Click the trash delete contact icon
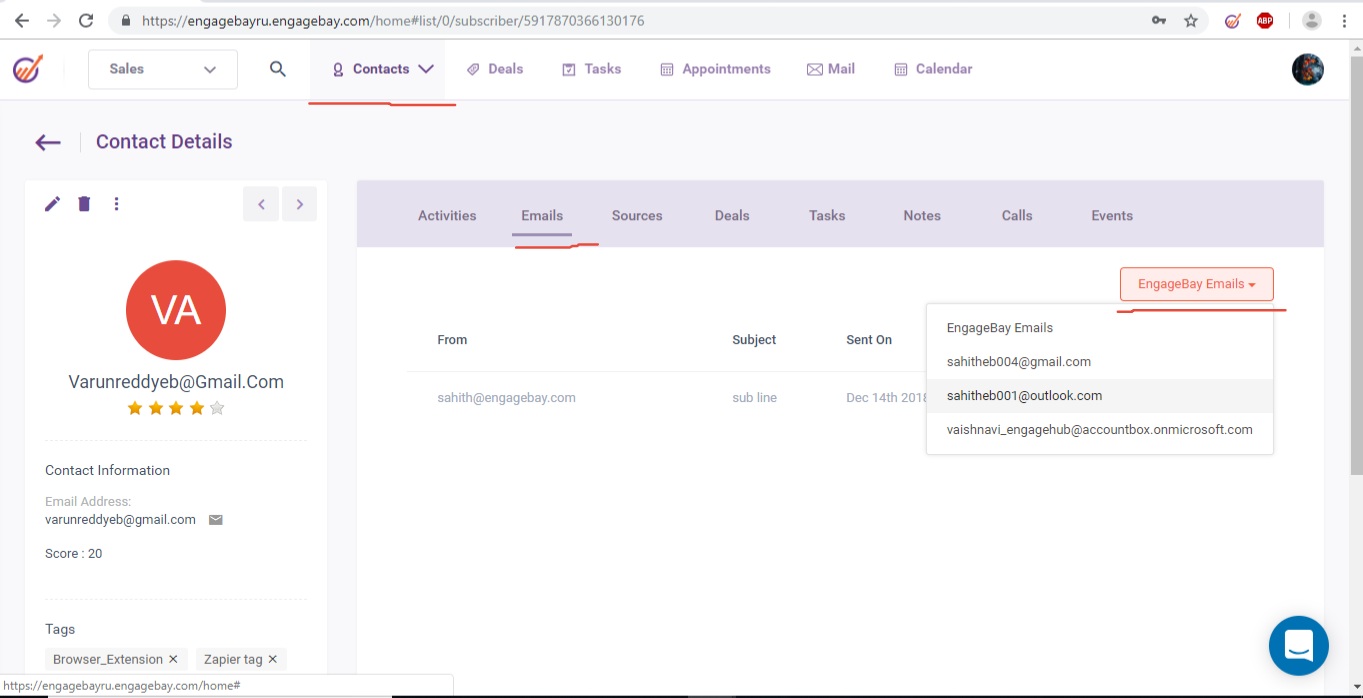This screenshot has height=698, width=1363. pyautogui.click(x=84, y=204)
